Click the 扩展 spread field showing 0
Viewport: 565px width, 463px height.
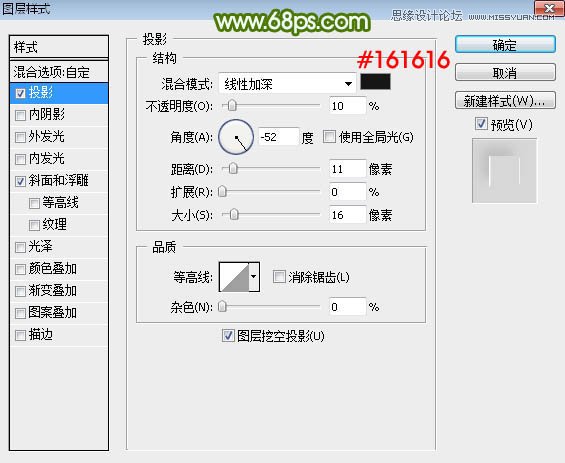(x=347, y=192)
